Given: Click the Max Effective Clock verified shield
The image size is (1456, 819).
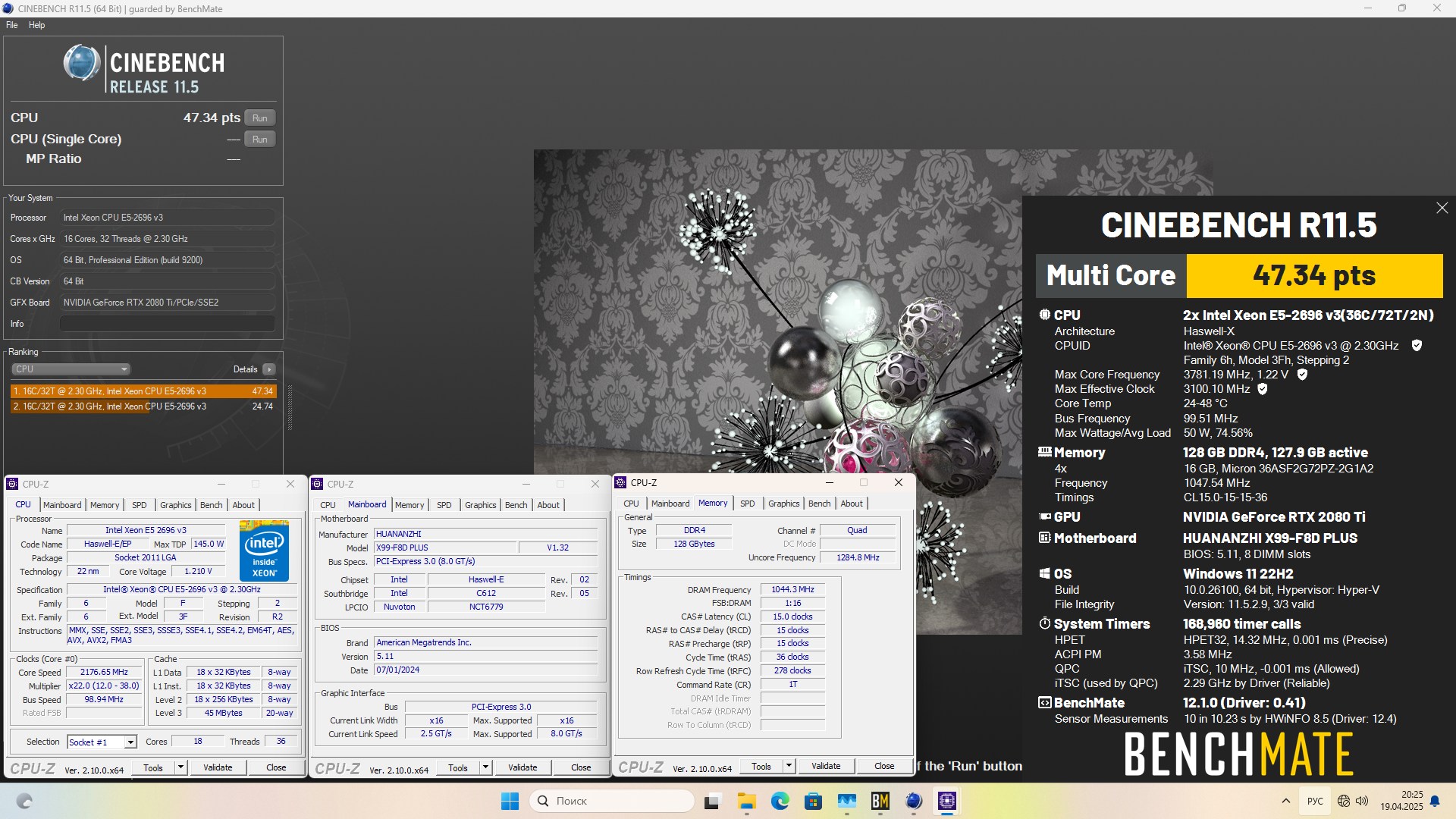Looking at the screenshot, I should point(1263,389).
